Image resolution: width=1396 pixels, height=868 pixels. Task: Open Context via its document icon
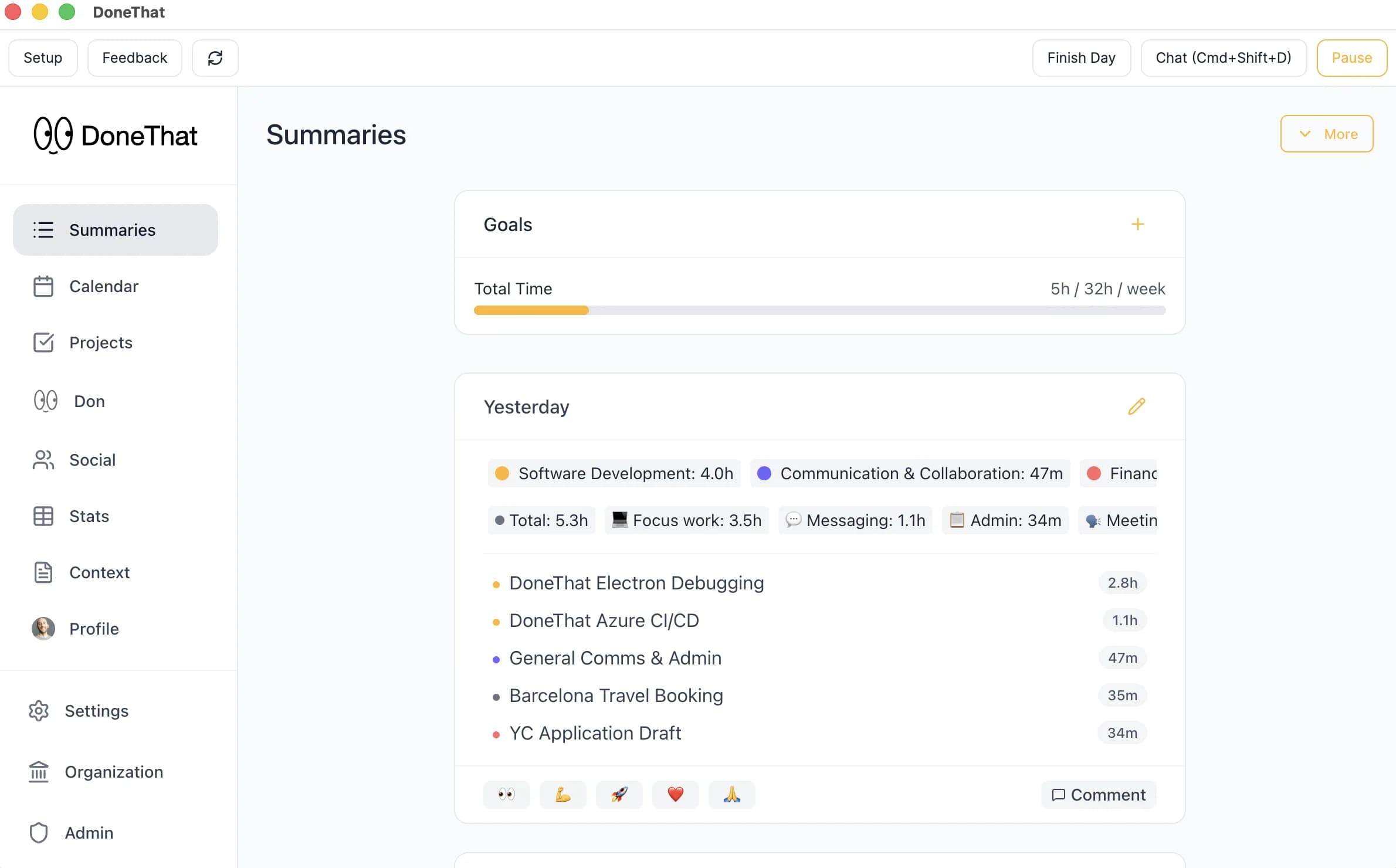(43, 572)
